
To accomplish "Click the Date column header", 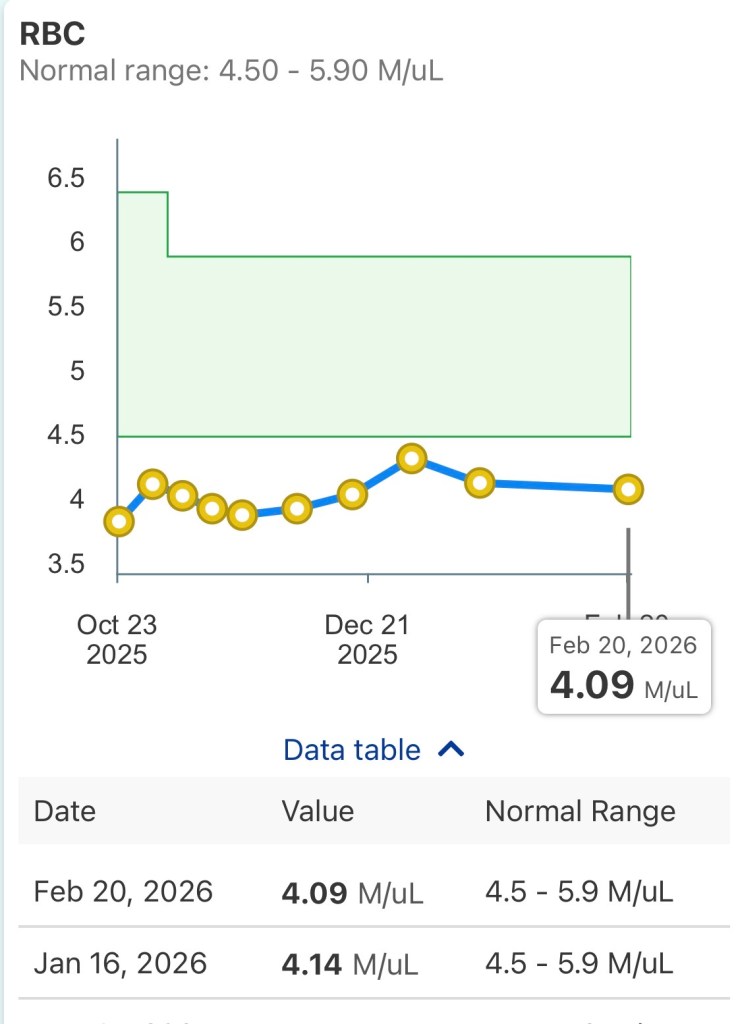I will (64, 811).
